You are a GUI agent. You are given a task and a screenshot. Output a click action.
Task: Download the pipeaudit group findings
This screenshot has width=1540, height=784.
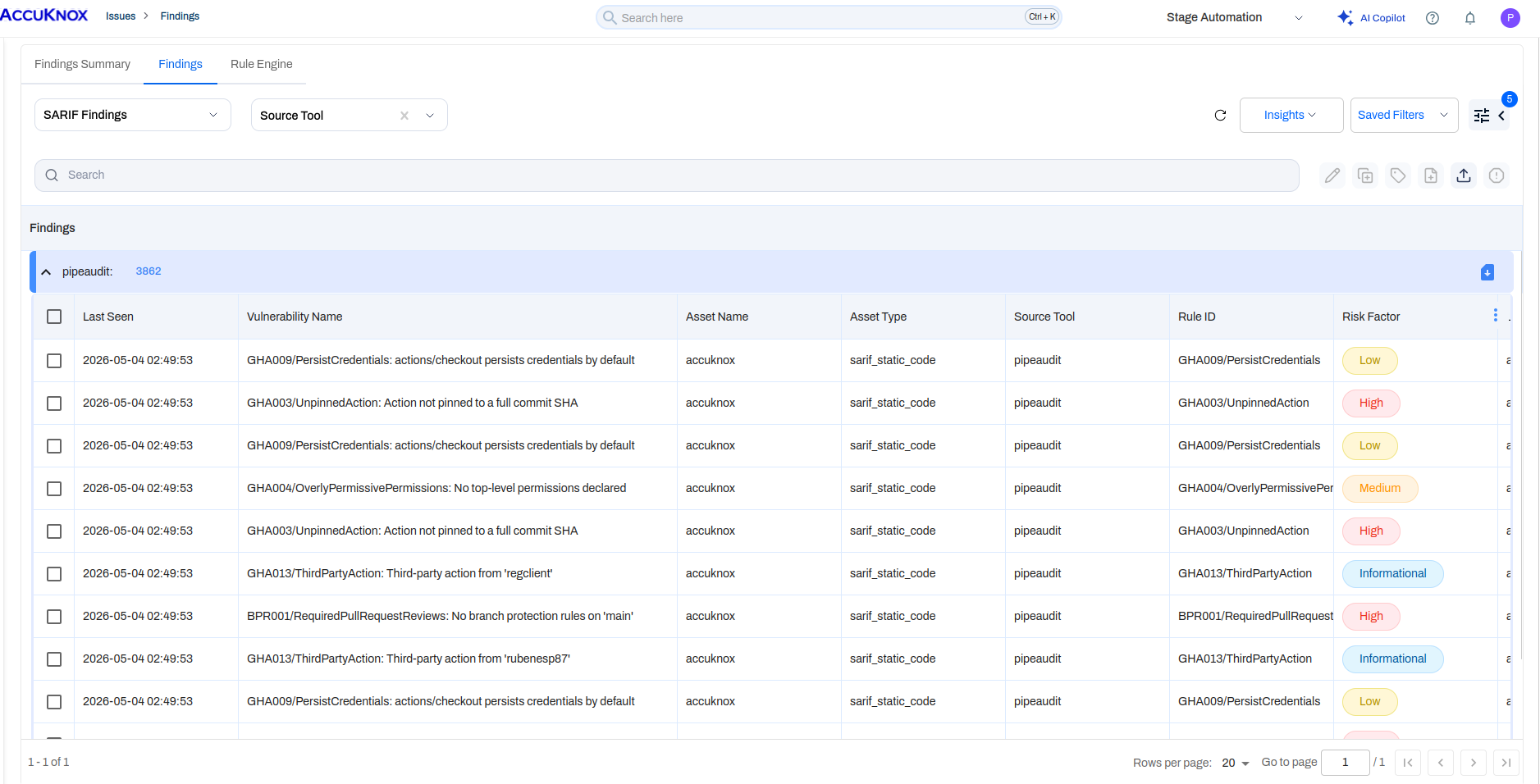click(x=1487, y=272)
